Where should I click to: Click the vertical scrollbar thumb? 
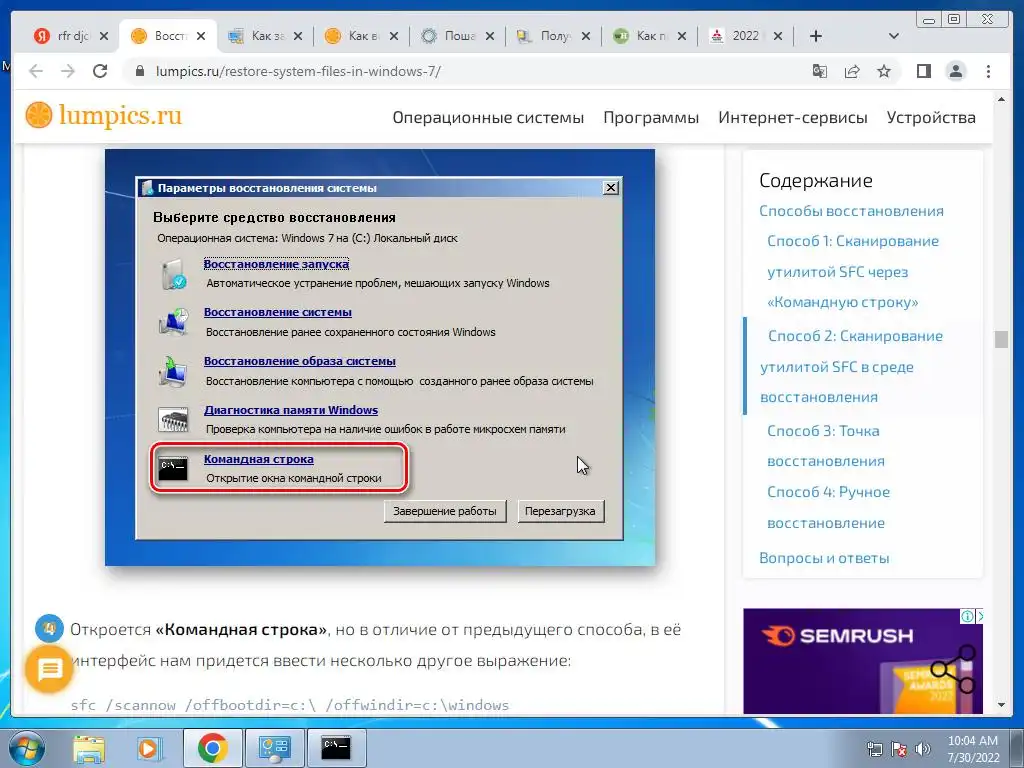(1001, 339)
